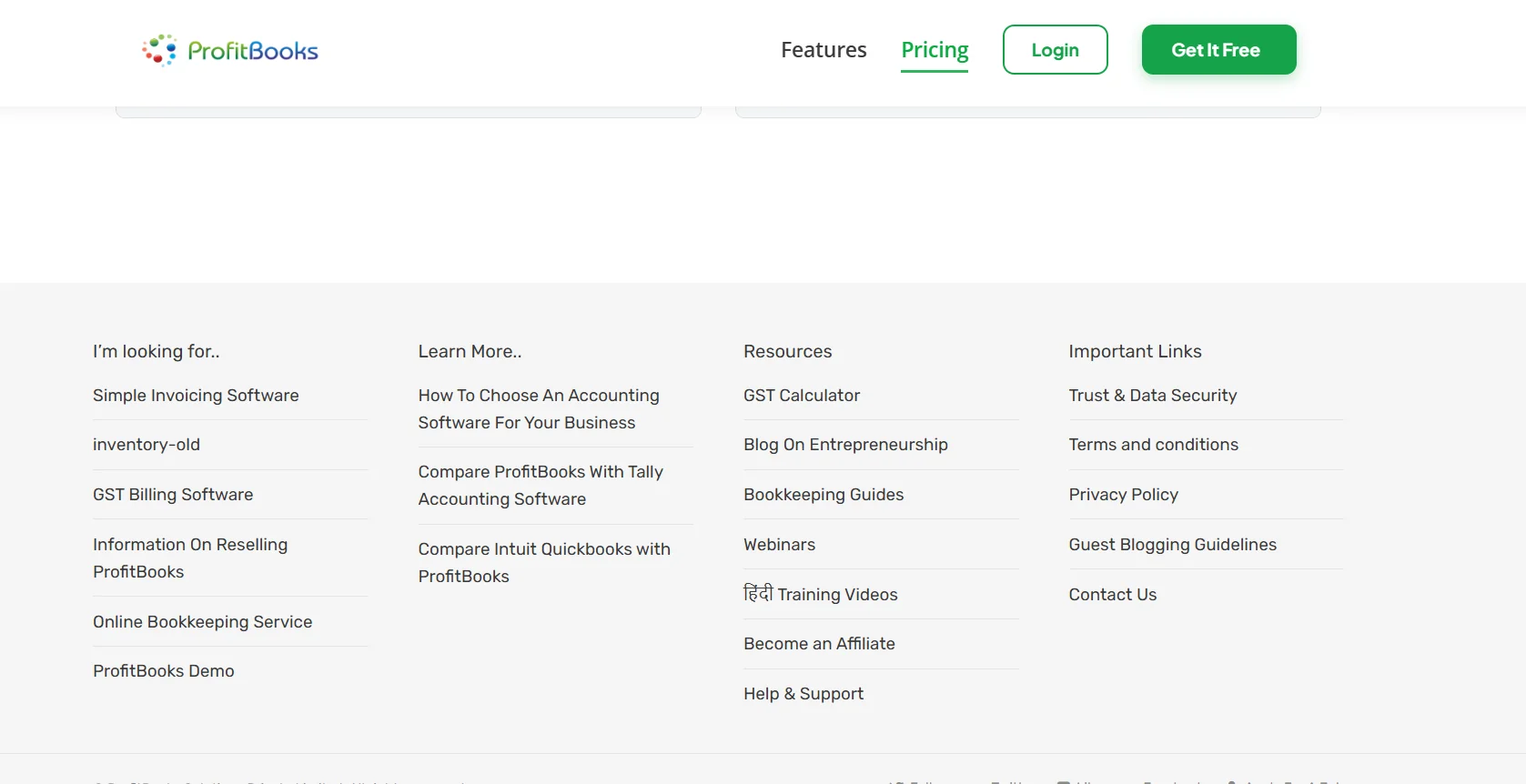Screen dimensions: 1526x784
Task: Open Bookkeeping Guides link
Action: tap(824, 495)
